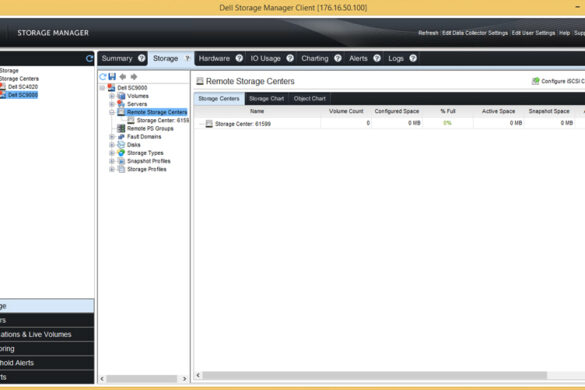
Task: Go forward with the right arrow toolbar icon
Action: 134,77
